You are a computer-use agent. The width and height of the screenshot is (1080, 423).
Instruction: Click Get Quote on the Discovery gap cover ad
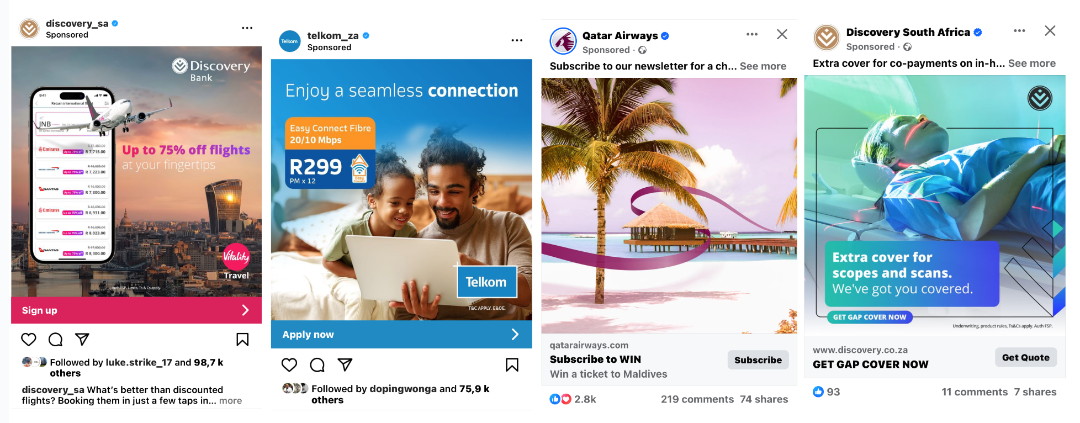point(1026,357)
